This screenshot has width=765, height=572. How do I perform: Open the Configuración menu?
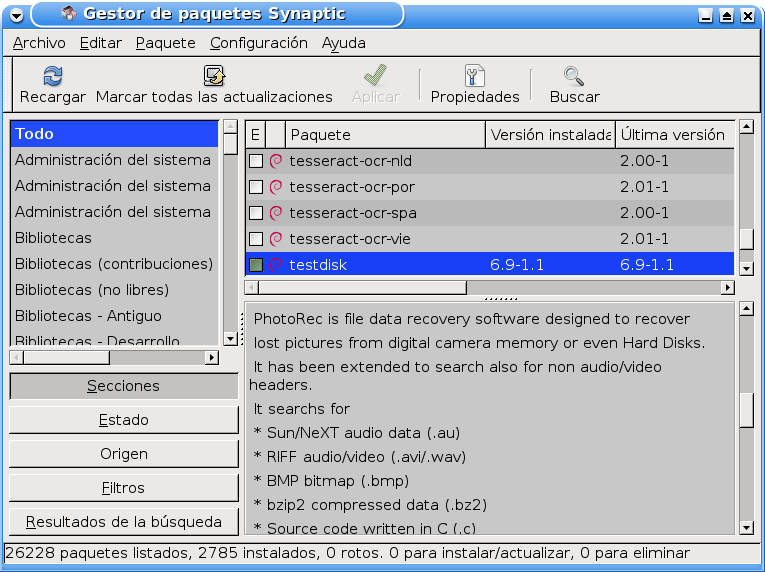coord(259,43)
